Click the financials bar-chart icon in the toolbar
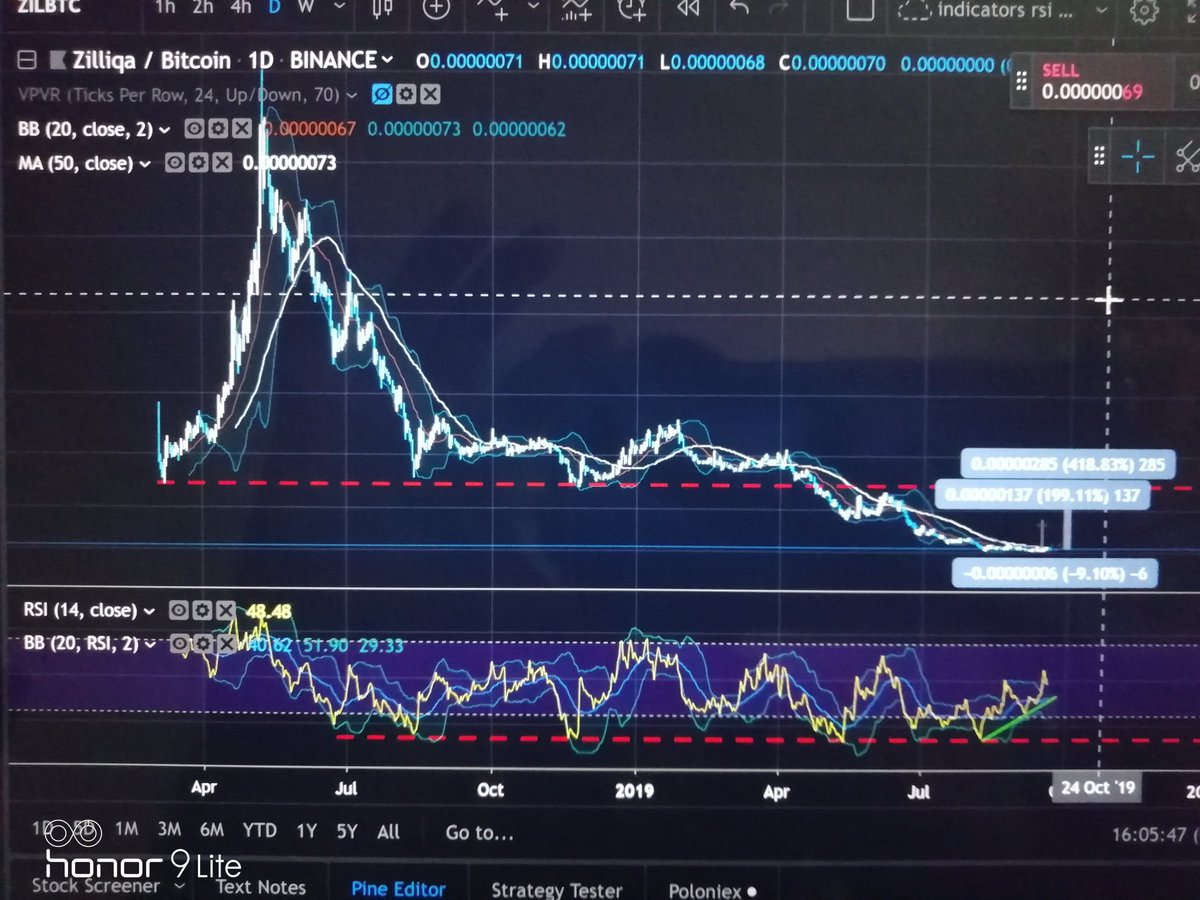 576,10
